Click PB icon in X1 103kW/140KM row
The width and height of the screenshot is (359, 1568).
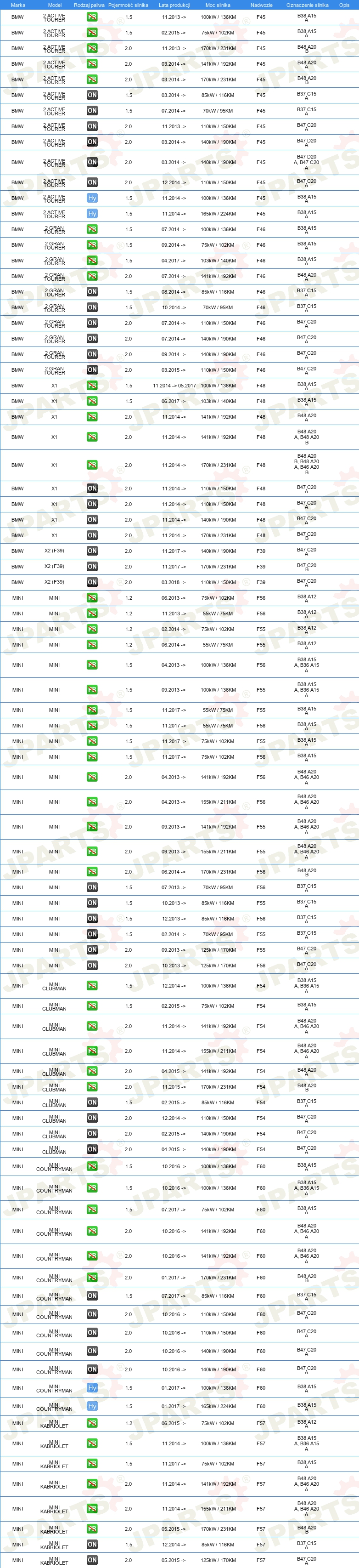pos(92,401)
